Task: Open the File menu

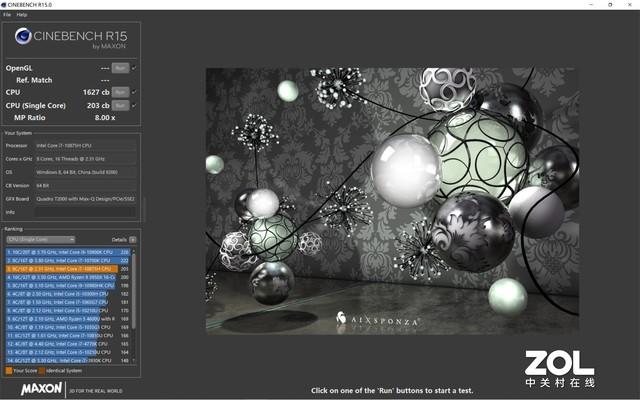Action: [7, 15]
